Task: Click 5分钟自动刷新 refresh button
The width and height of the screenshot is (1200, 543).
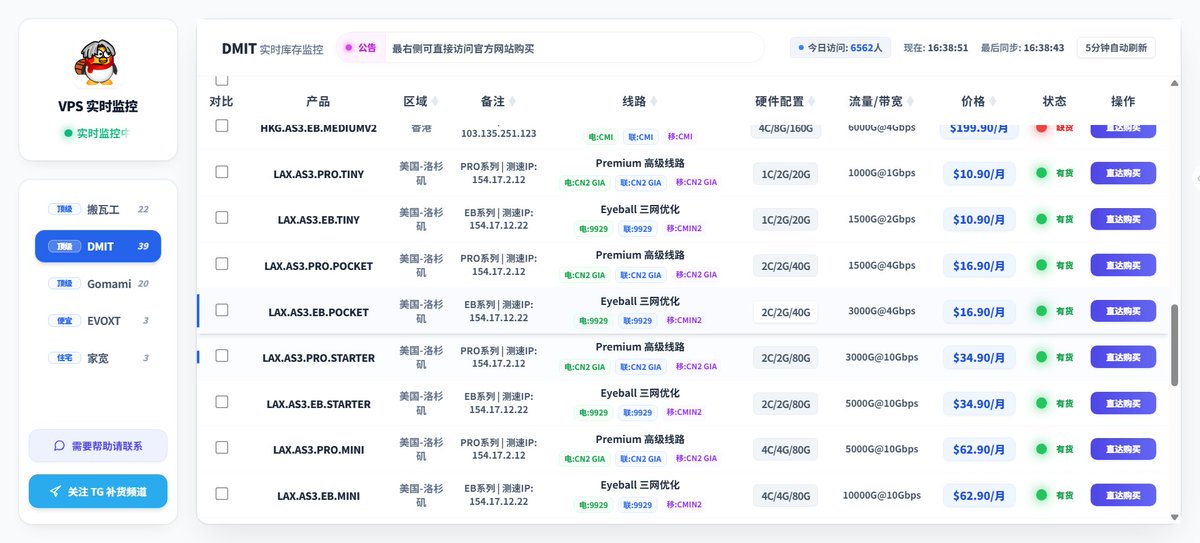Action: click(1116, 48)
